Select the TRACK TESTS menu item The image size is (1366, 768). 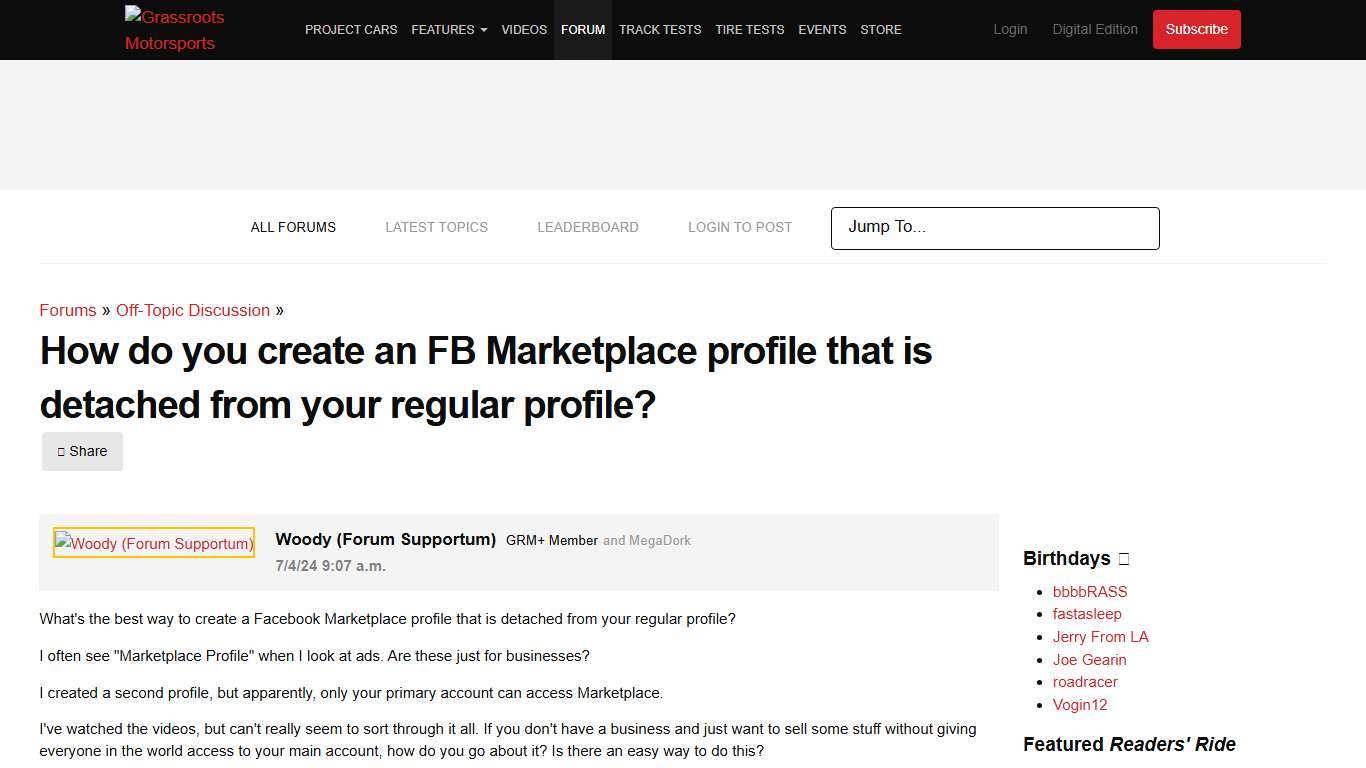click(x=659, y=29)
